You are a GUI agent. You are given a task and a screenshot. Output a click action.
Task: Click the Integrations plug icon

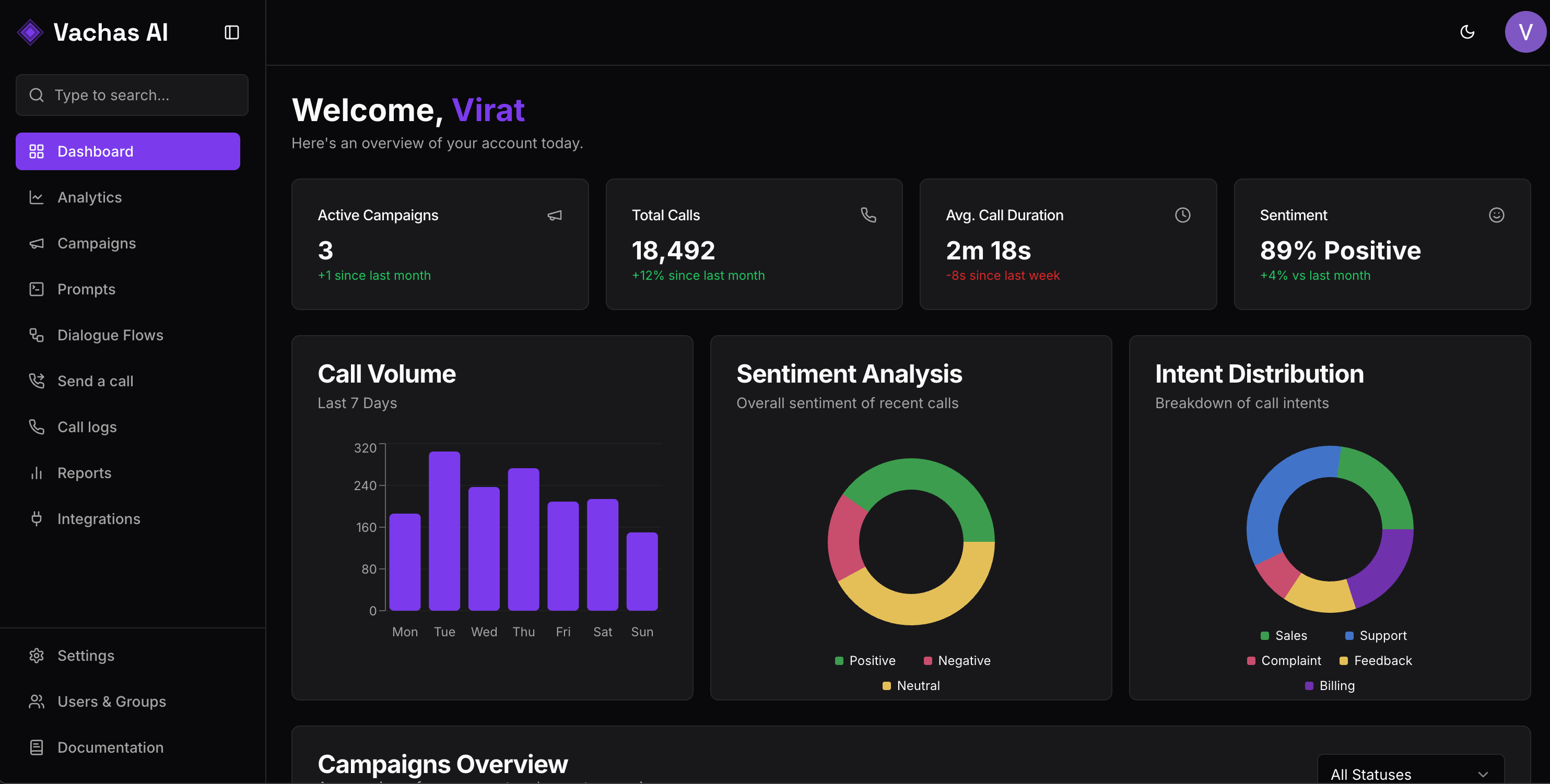click(36, 518)
